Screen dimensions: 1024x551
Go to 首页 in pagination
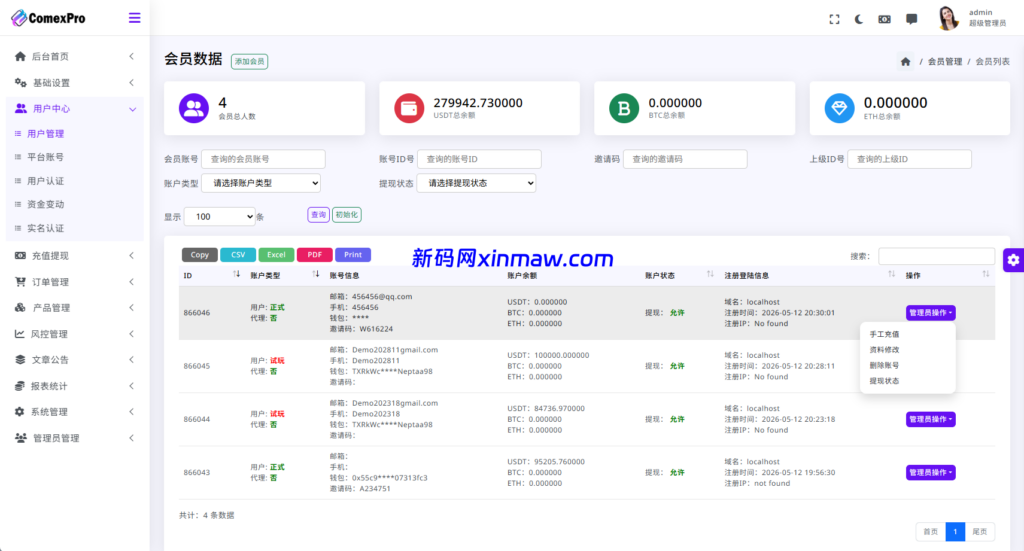coord(931,532)
